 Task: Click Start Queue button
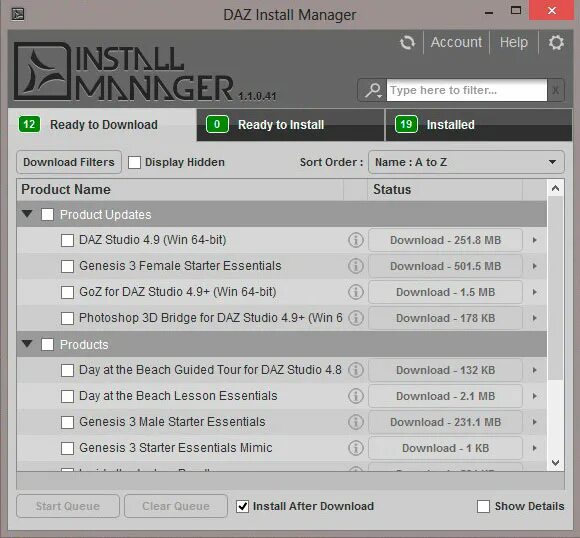coord(68,506)
